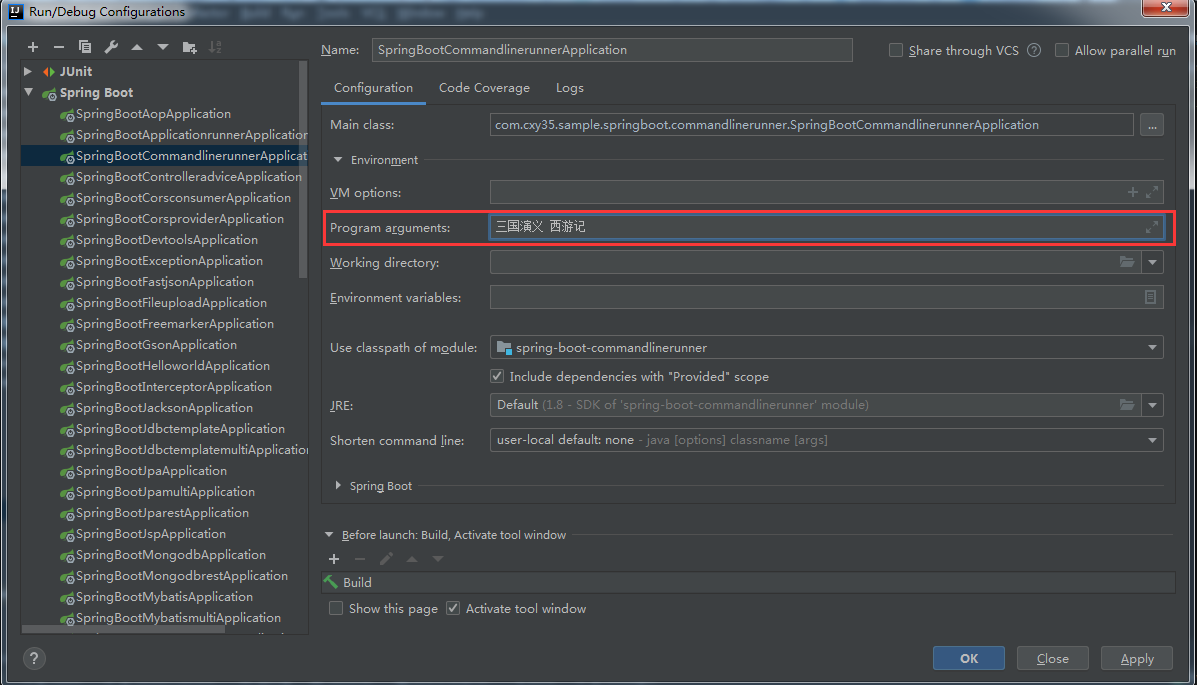Open the Logs tab
Screen dimensions: 1197x685
[x=570, y=88]
